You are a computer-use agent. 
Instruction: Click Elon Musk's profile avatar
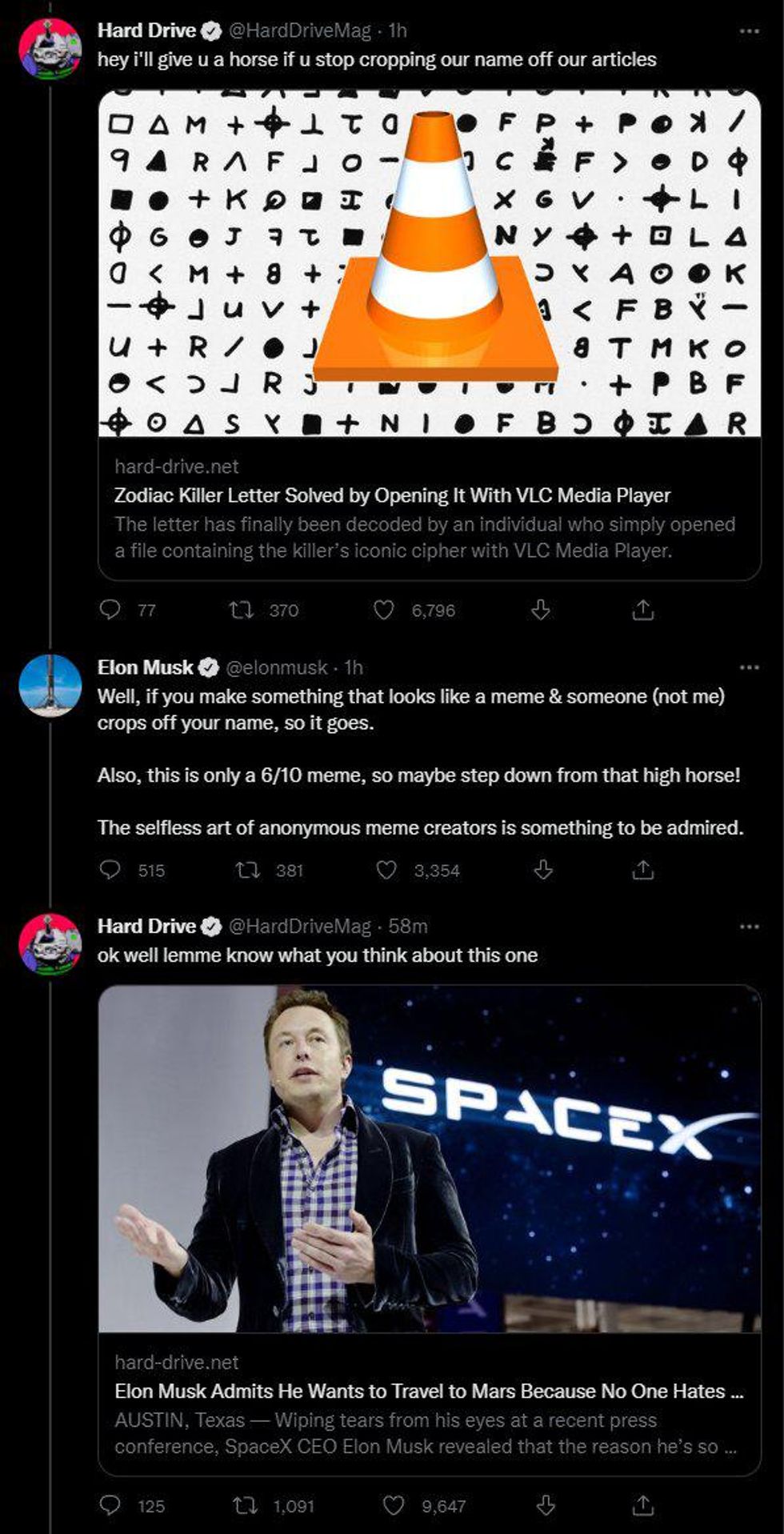(50, 685)
